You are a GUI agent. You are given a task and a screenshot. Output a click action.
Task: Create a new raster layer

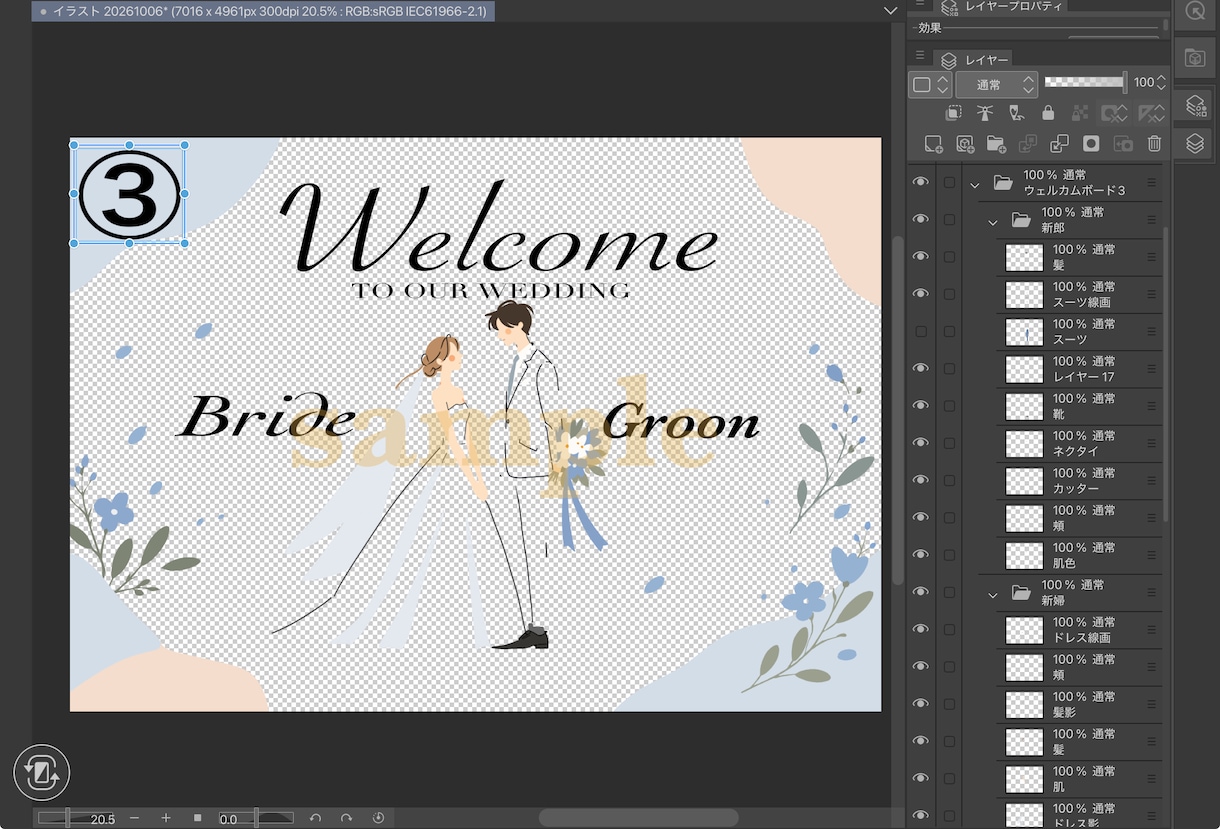tap(933, 144)
